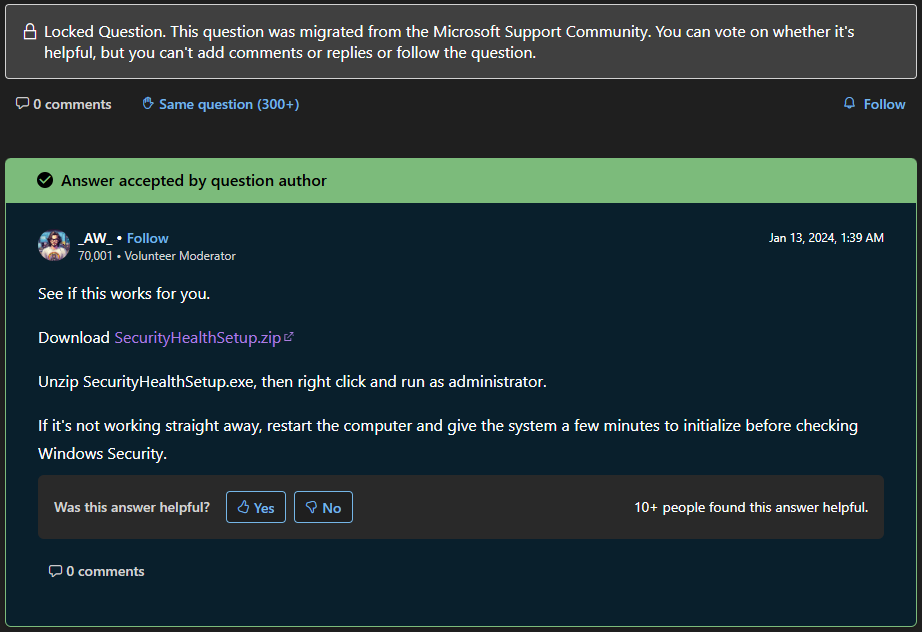This screenshot has width=922, height=632.
Task: Click the line See if this works for you
Action: pos(124,293)
